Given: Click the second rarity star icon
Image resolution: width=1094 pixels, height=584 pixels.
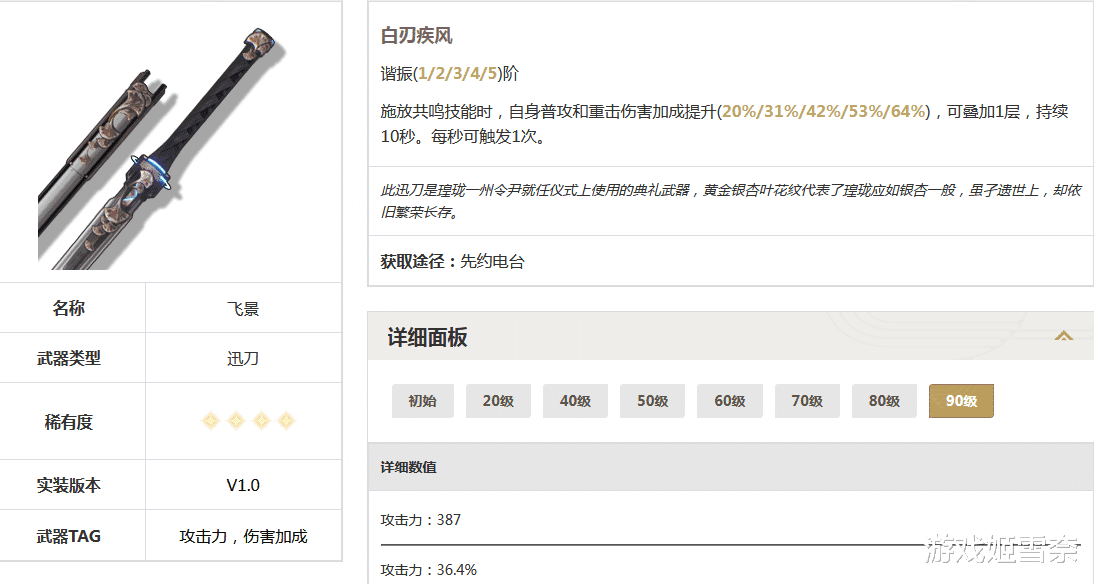Looking at the screenshot, I should (236, 421).
